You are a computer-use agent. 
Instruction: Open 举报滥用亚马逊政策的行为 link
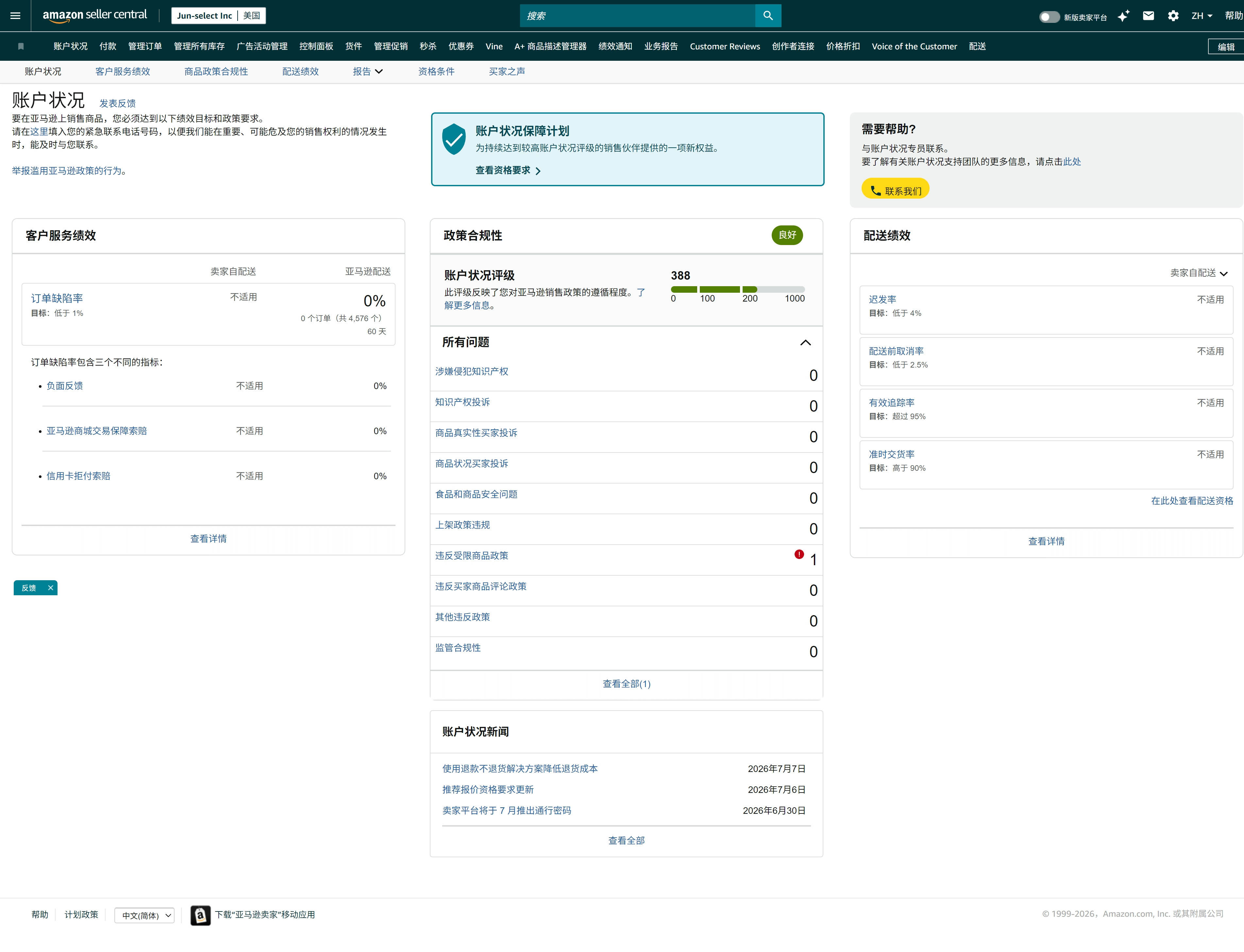67,171
